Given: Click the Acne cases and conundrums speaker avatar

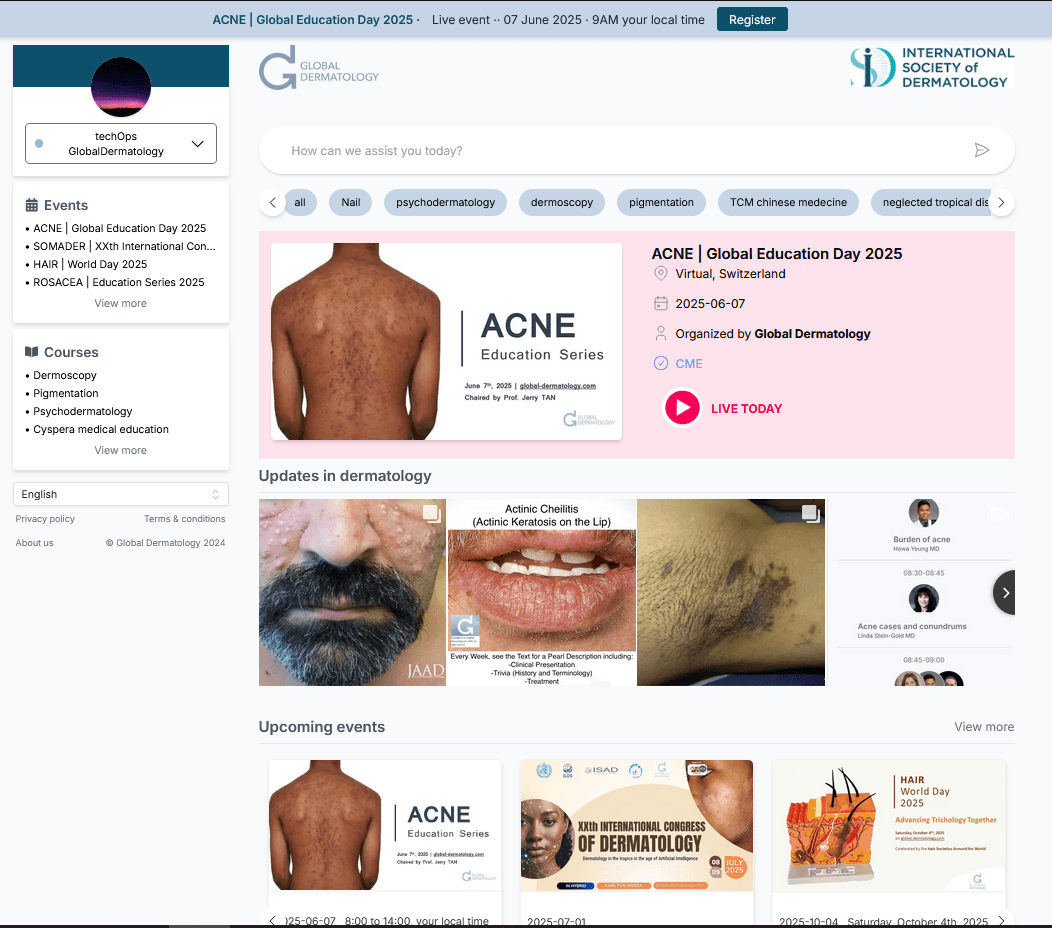Looking at the screenshot, I should (x=923, y=599).
